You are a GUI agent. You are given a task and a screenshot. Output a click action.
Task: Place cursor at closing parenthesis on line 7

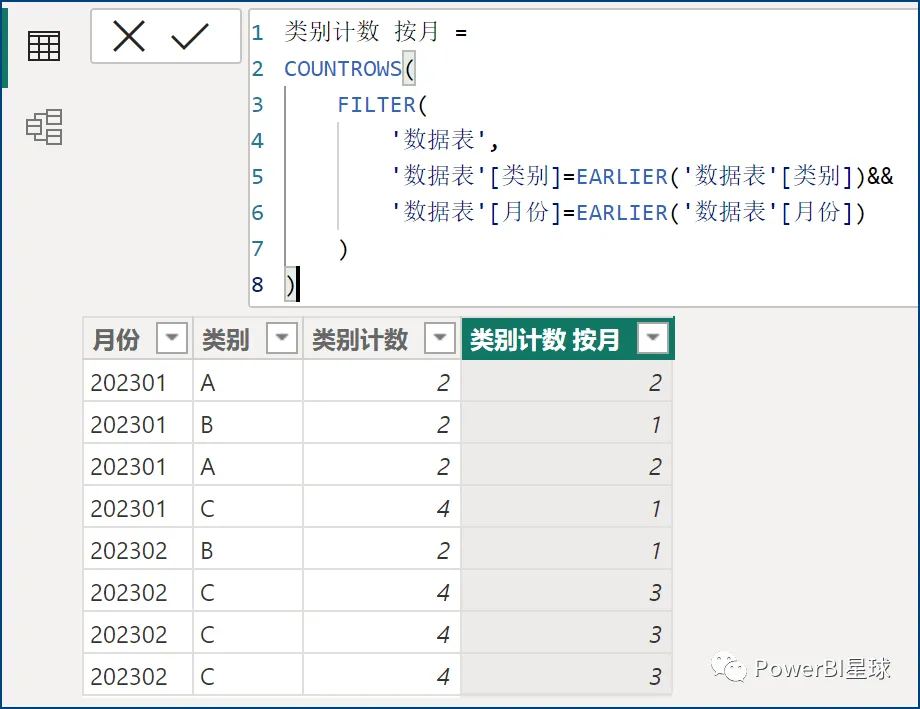click(x=343, y=249)
